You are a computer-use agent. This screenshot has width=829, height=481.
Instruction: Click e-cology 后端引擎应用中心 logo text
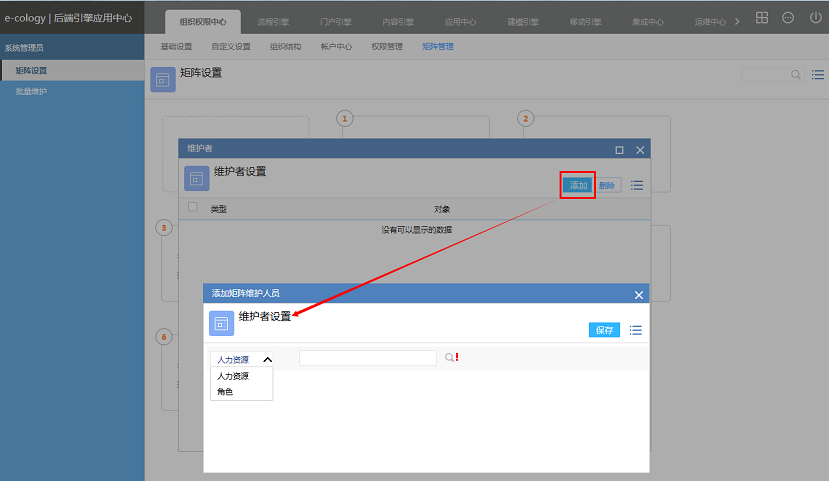[69, 18]
